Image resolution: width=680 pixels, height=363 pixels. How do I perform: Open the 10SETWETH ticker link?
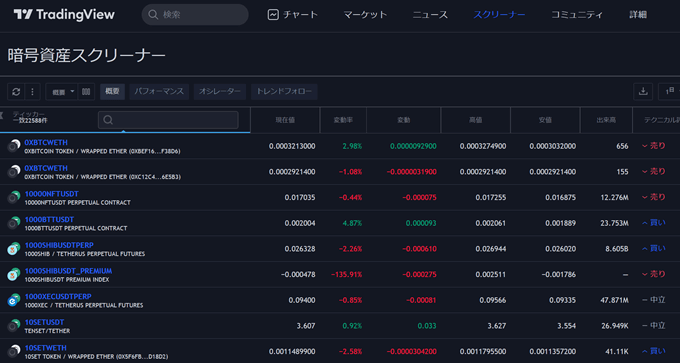(x=46, y=347)
